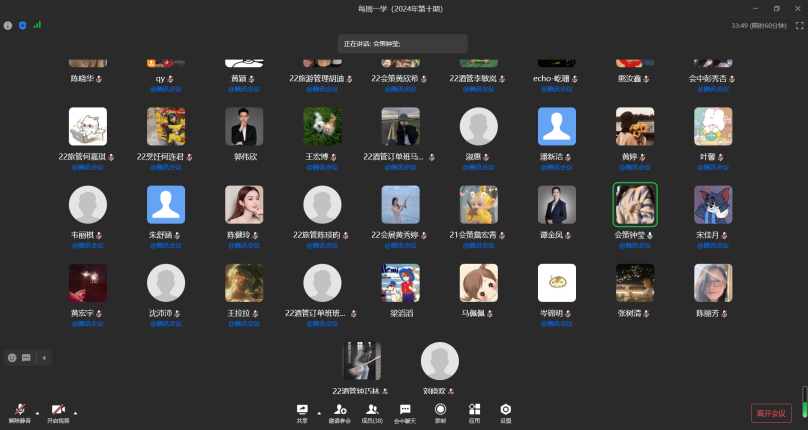Click the red leave meeting (离开会议) button

(x=771, y=413)
